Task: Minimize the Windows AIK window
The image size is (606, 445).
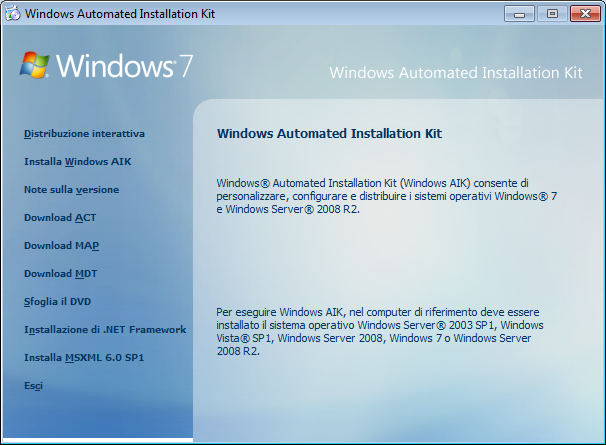Action: pos(519,14)
